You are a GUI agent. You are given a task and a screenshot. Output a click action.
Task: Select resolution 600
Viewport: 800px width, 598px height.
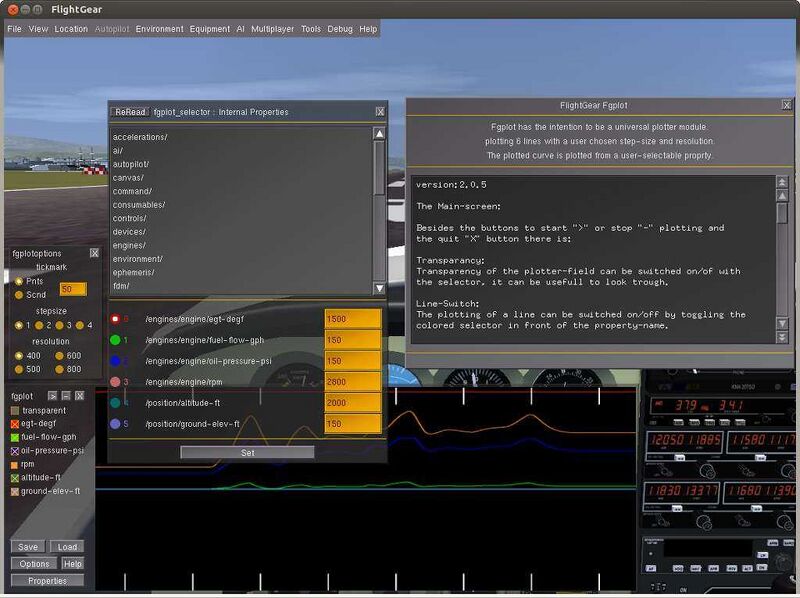coord(59,356)
